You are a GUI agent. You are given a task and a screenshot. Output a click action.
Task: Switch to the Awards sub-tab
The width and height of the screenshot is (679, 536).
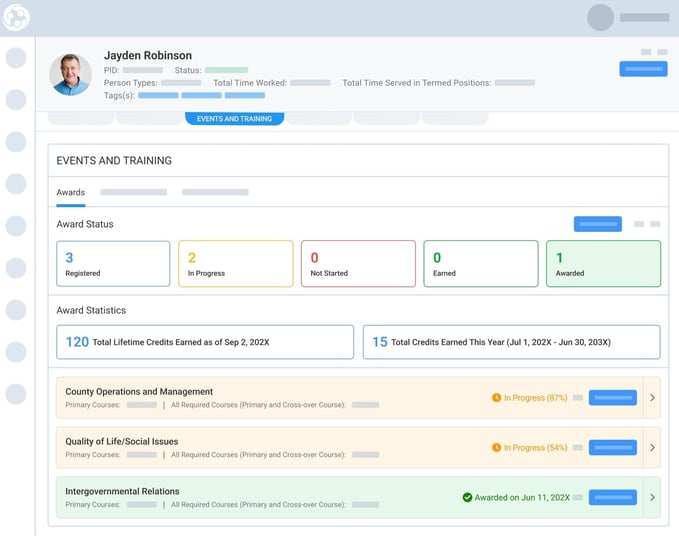point(70,192)
